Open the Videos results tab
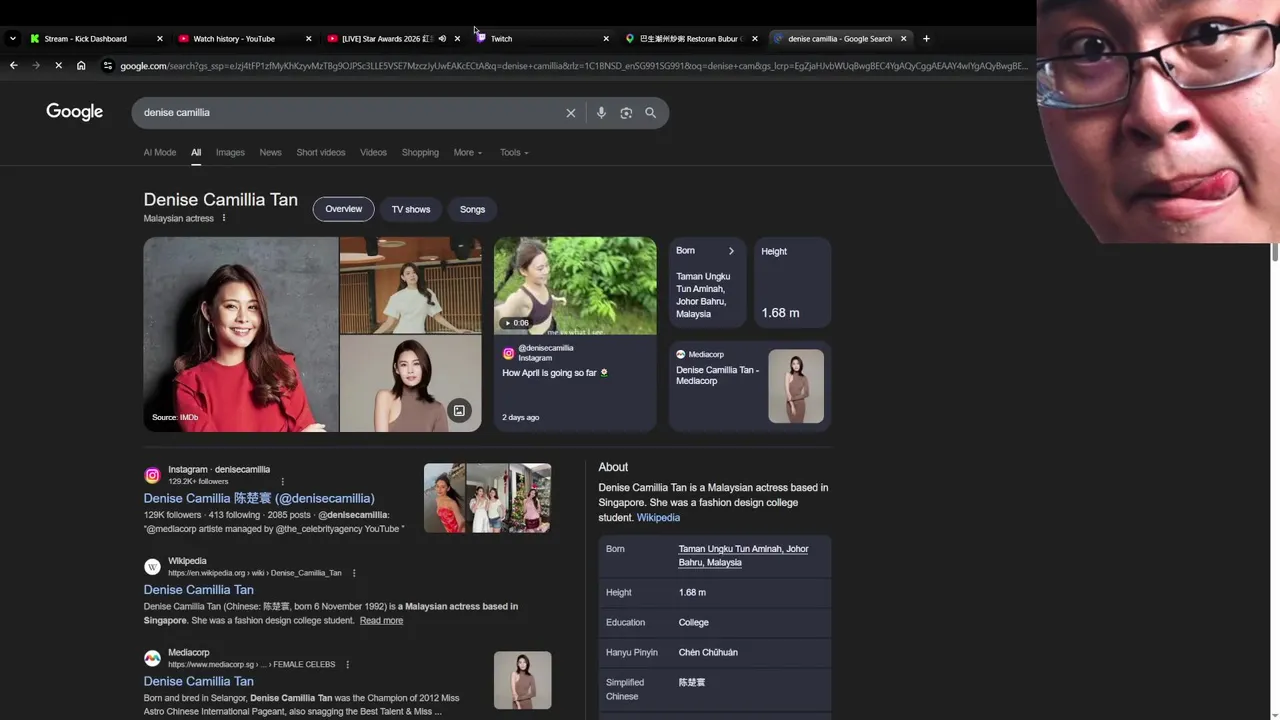Viewport: 1280px width, 720px height. [373, 153]
